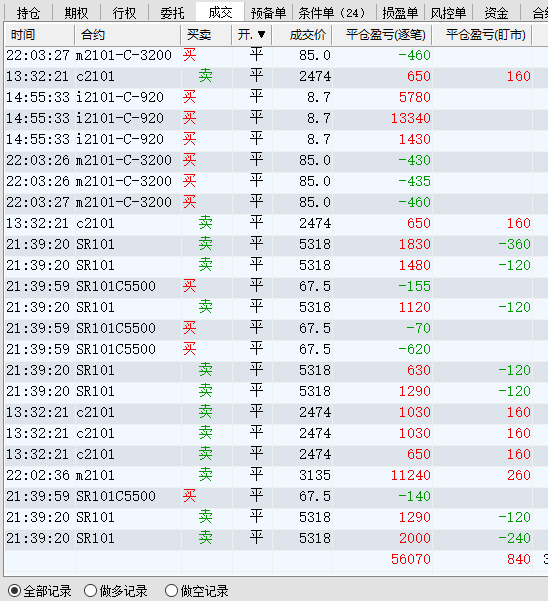Open the 持仓 tab
The image size is (548, 601).
pos(28,13)
